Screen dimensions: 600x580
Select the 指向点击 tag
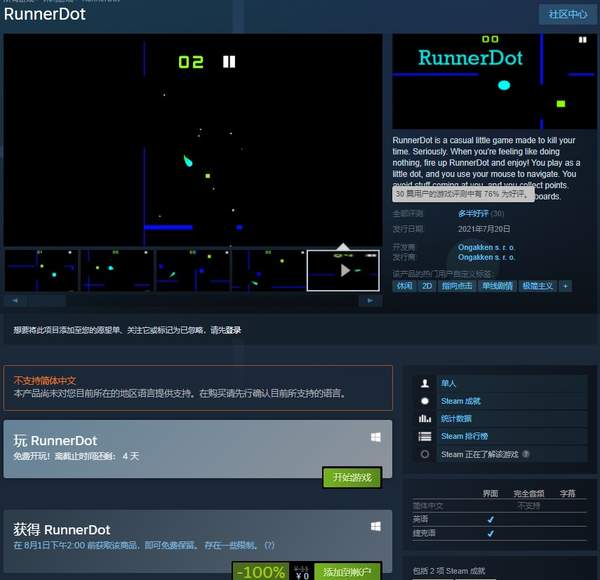pyautogui.click(x=457, y=286)
